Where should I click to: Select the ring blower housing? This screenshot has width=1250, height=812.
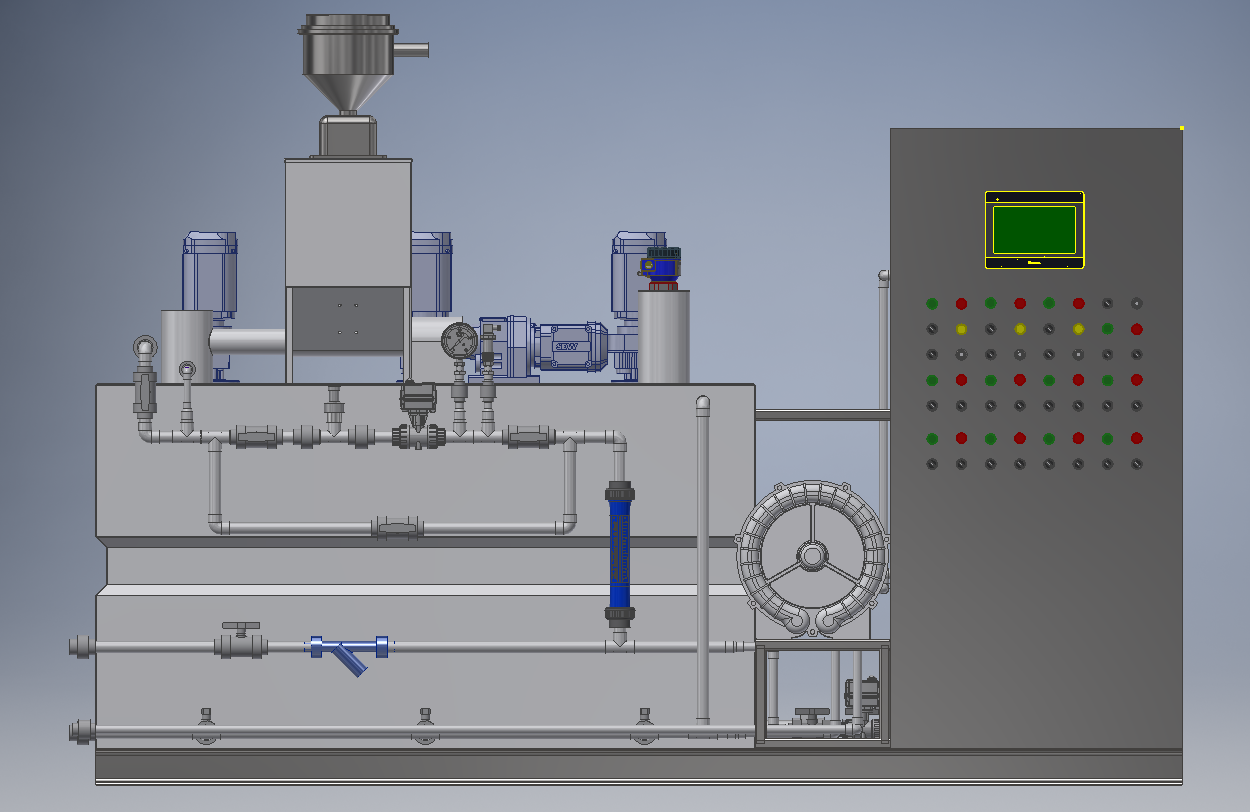click(812, 555)
